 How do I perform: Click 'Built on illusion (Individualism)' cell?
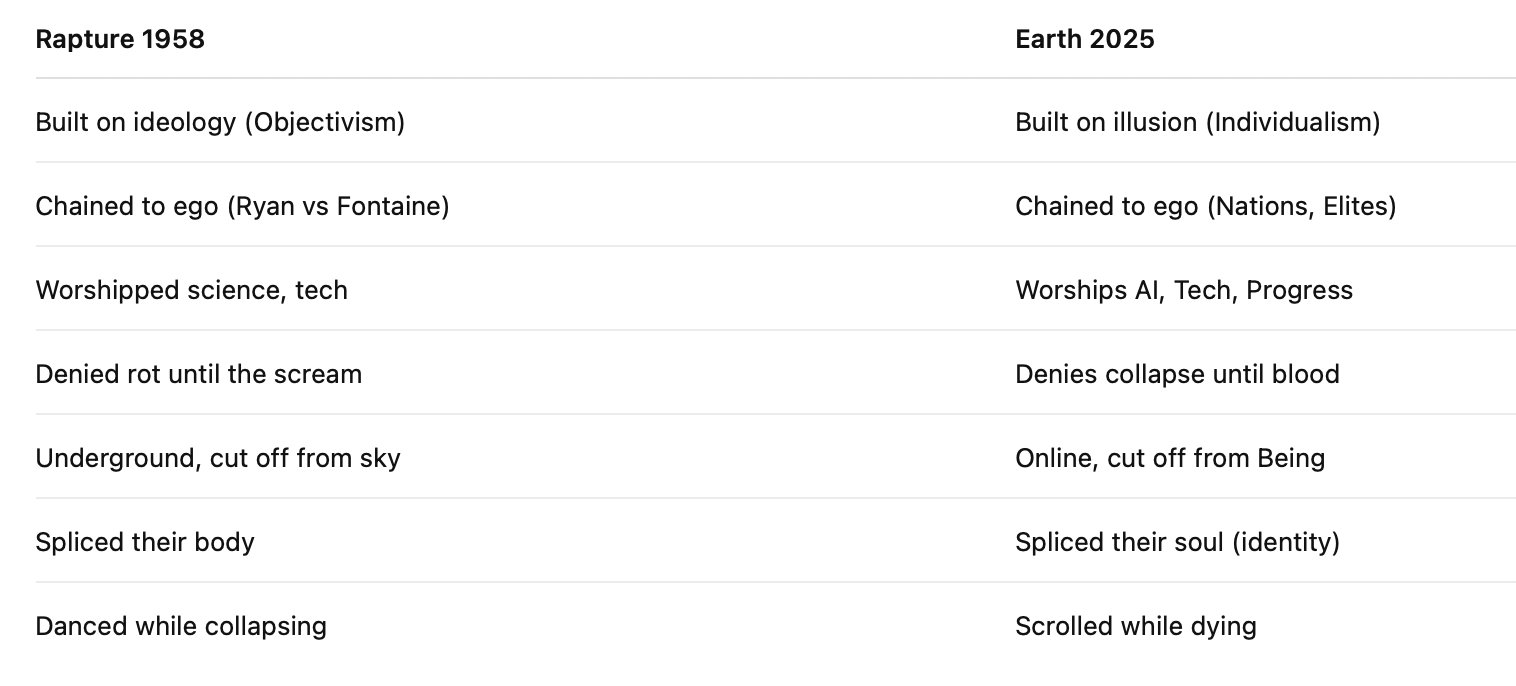(x=1197, y=122)
